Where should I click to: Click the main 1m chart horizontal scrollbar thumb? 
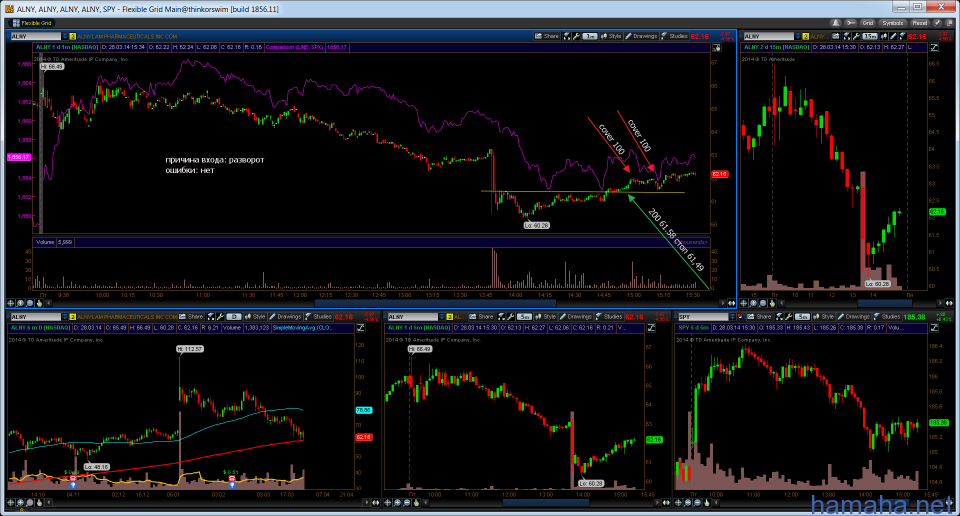coord(435,303)
